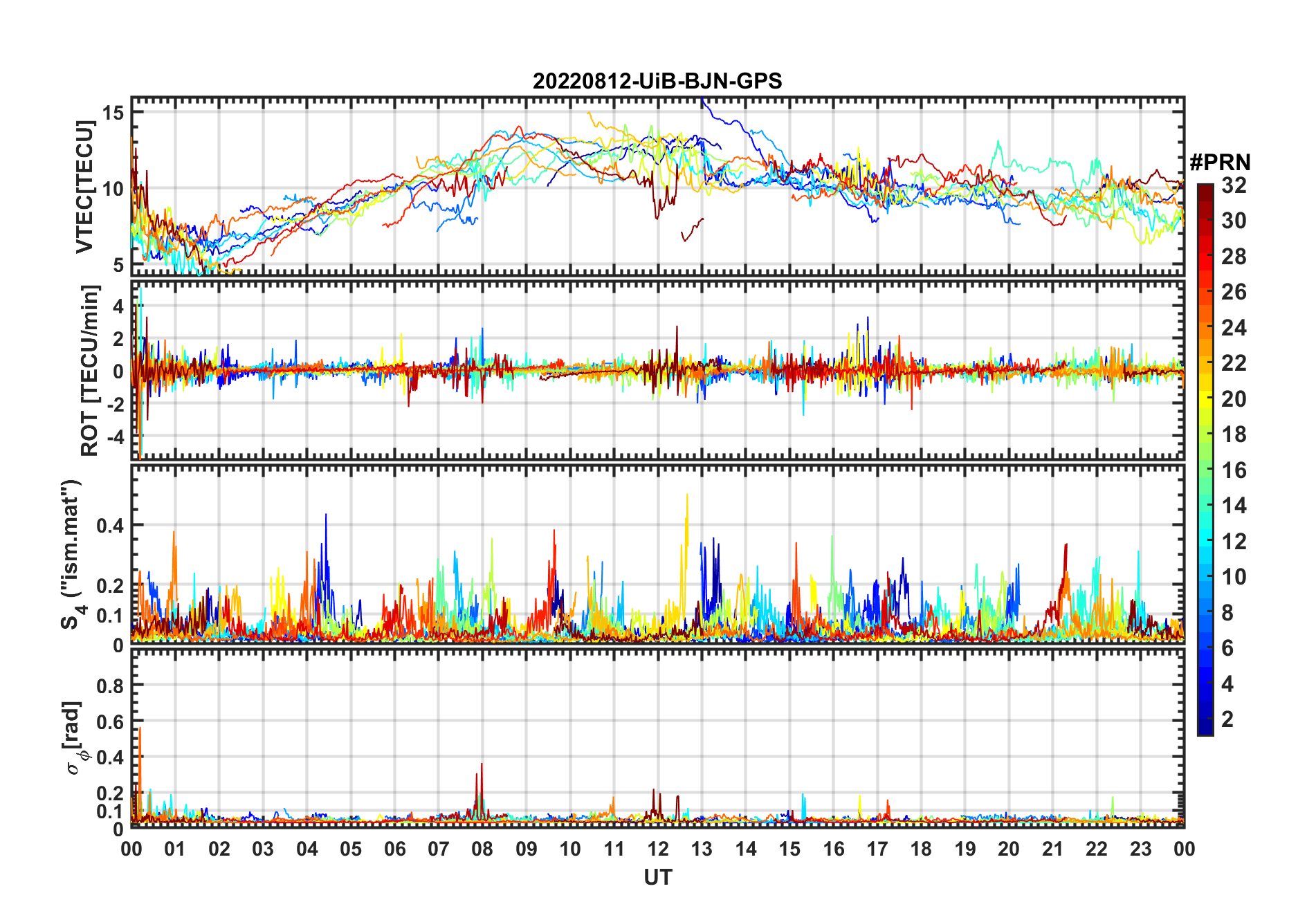
Task: Select PRN colorbar tick label 2
Action: tap(1227, 719)
